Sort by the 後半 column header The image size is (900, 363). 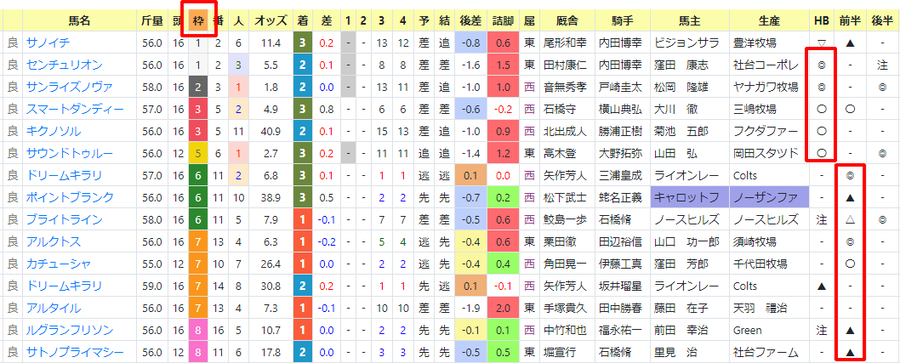pos(882,21)
